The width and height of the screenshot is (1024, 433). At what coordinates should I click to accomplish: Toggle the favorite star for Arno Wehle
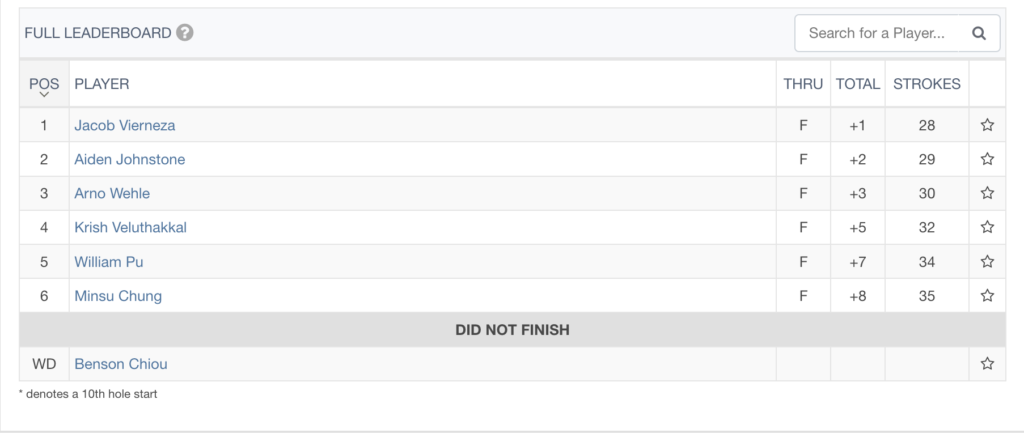[987, 193]
